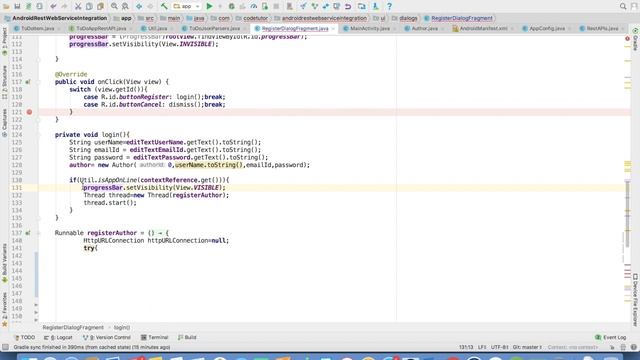This screenshot has width=640, height=360.
Task: Switch to the MainActivity.java tab
Action: coord(370,29)
